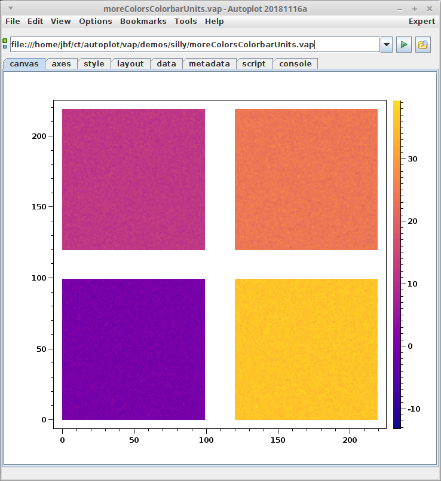The height and width of the screenshot is (481, 441).
Task: Switch to the layout tab
Action: pyautogui.click(x=130, y=64)
